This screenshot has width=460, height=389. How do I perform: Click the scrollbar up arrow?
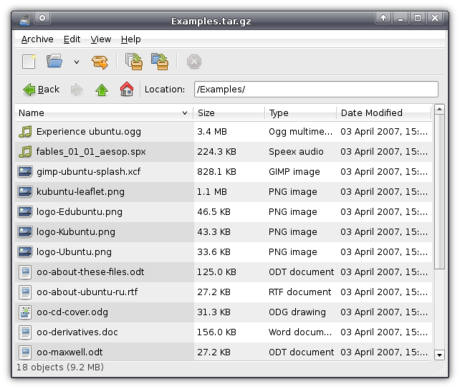[439, 109]
